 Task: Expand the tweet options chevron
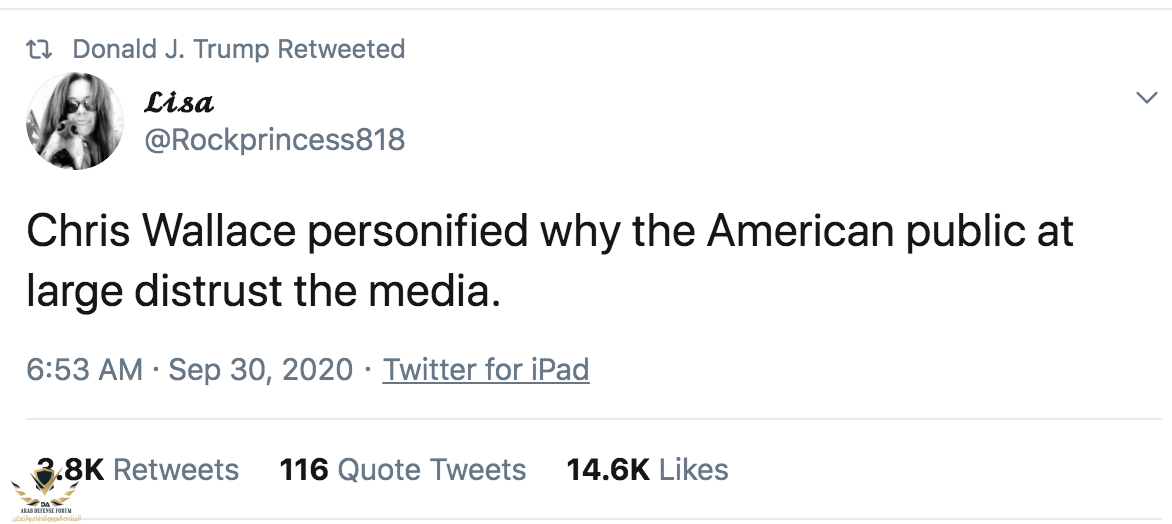pyautogui.click(x=1146, y=98)
